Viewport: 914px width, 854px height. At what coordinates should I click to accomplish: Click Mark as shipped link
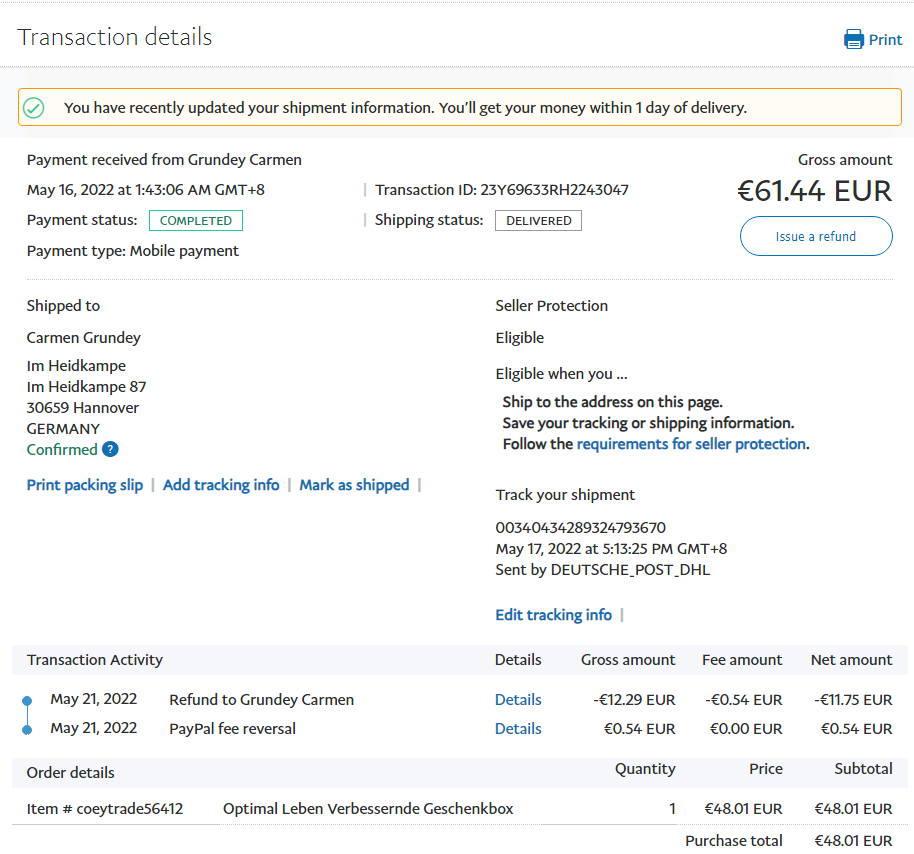354,485
